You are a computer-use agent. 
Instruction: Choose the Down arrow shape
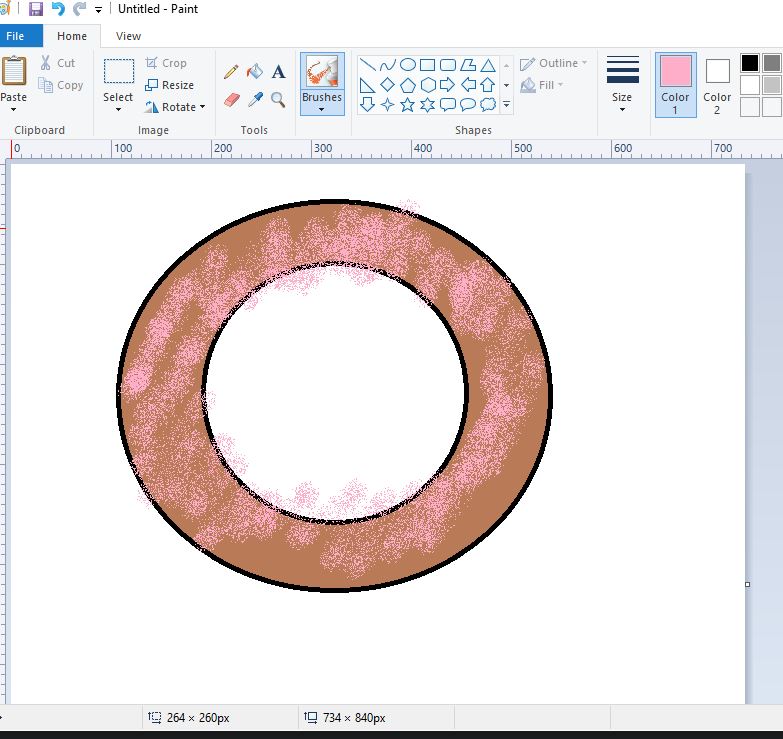click(x=368, y=104)
